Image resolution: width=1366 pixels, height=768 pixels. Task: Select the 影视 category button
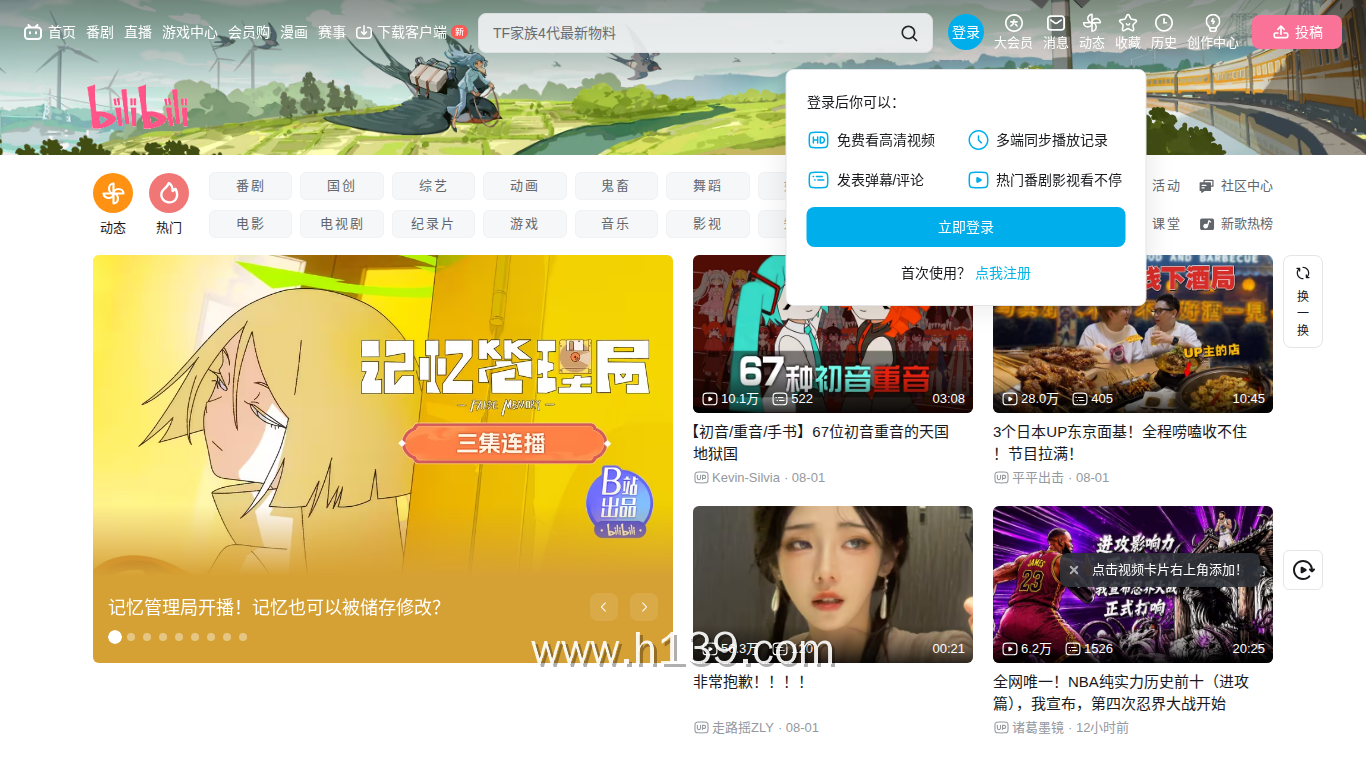click(x=707, y=224)
